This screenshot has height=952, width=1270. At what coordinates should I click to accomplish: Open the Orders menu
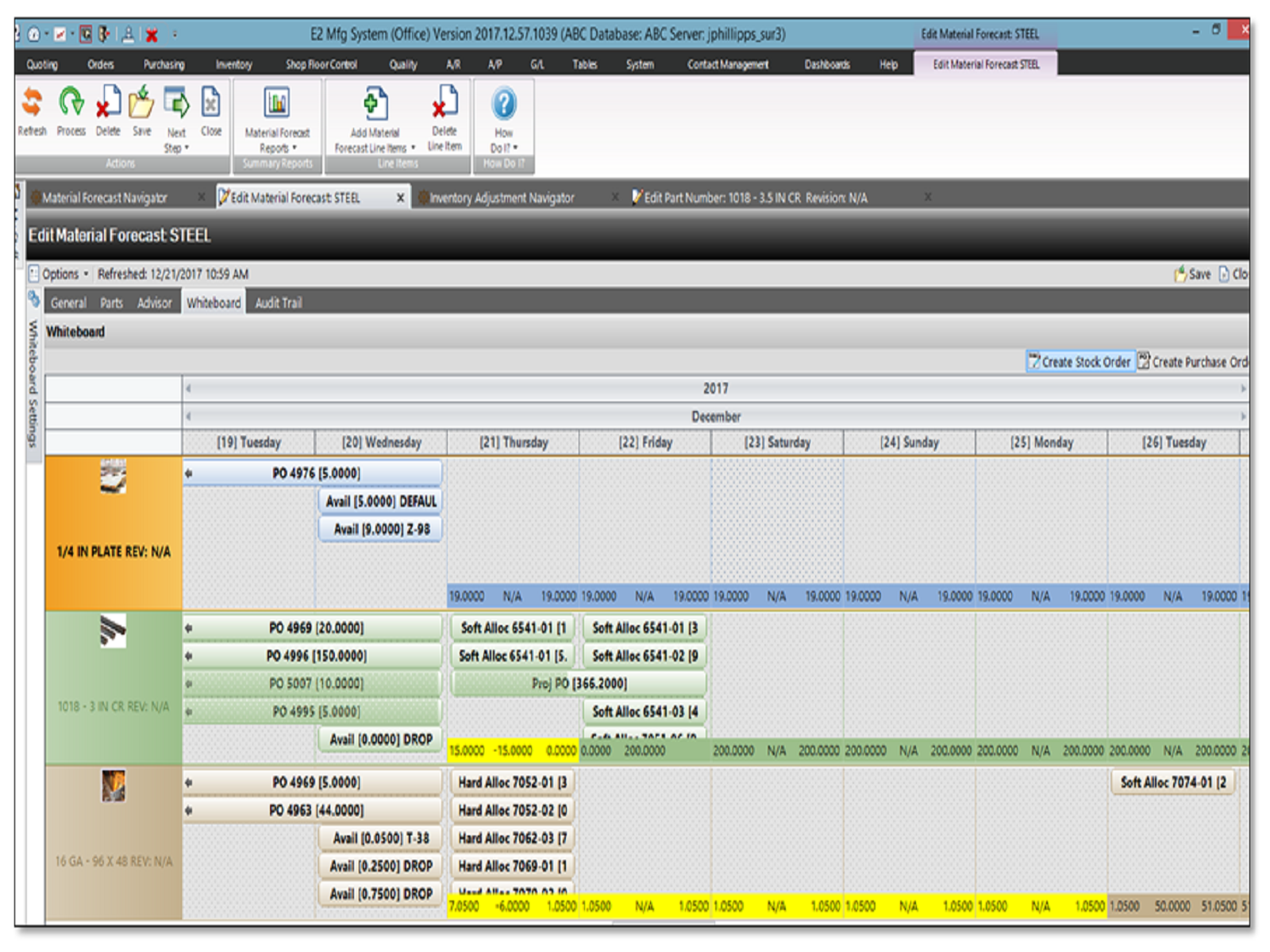click(x=101, y=64)
